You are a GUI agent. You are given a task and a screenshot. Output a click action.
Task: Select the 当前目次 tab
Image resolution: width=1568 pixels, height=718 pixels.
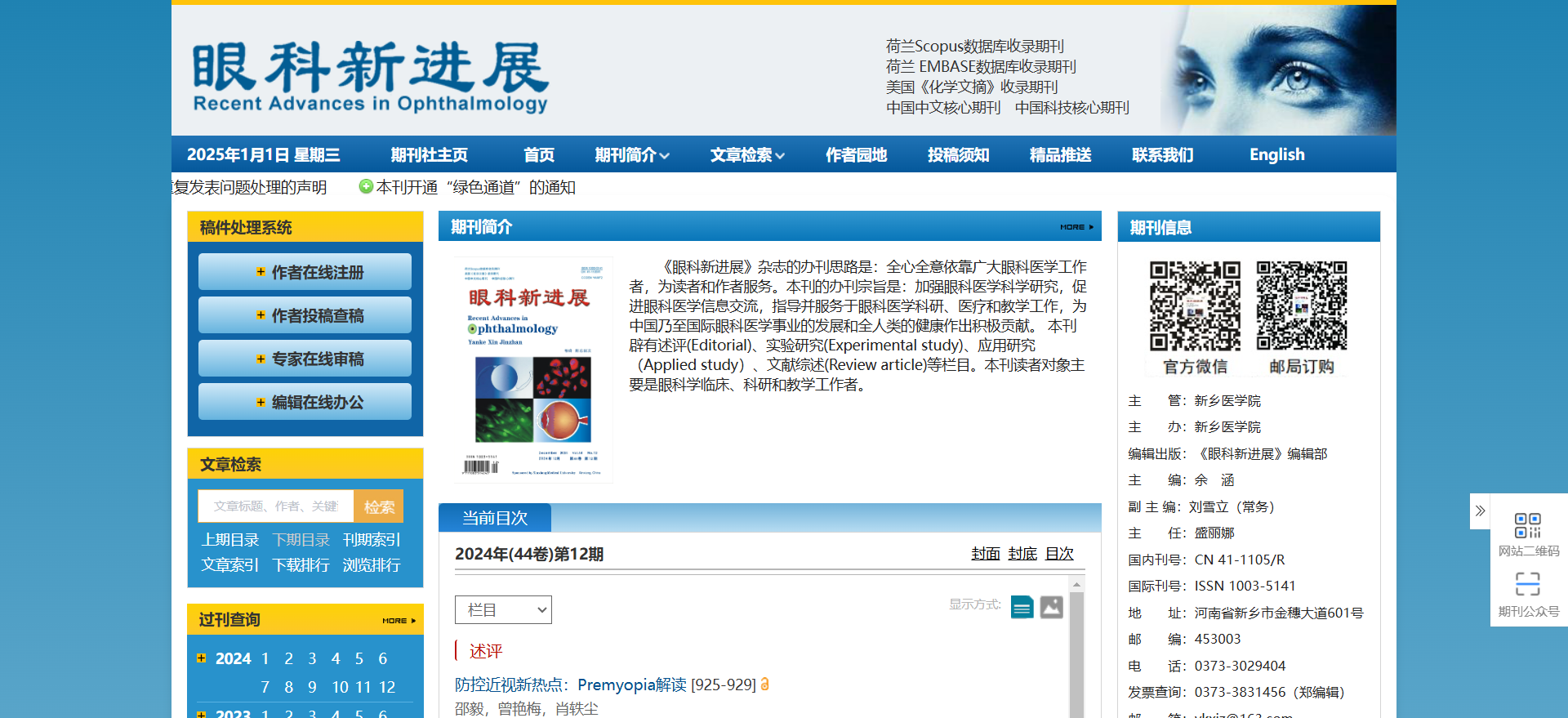(x=495, y=518)
